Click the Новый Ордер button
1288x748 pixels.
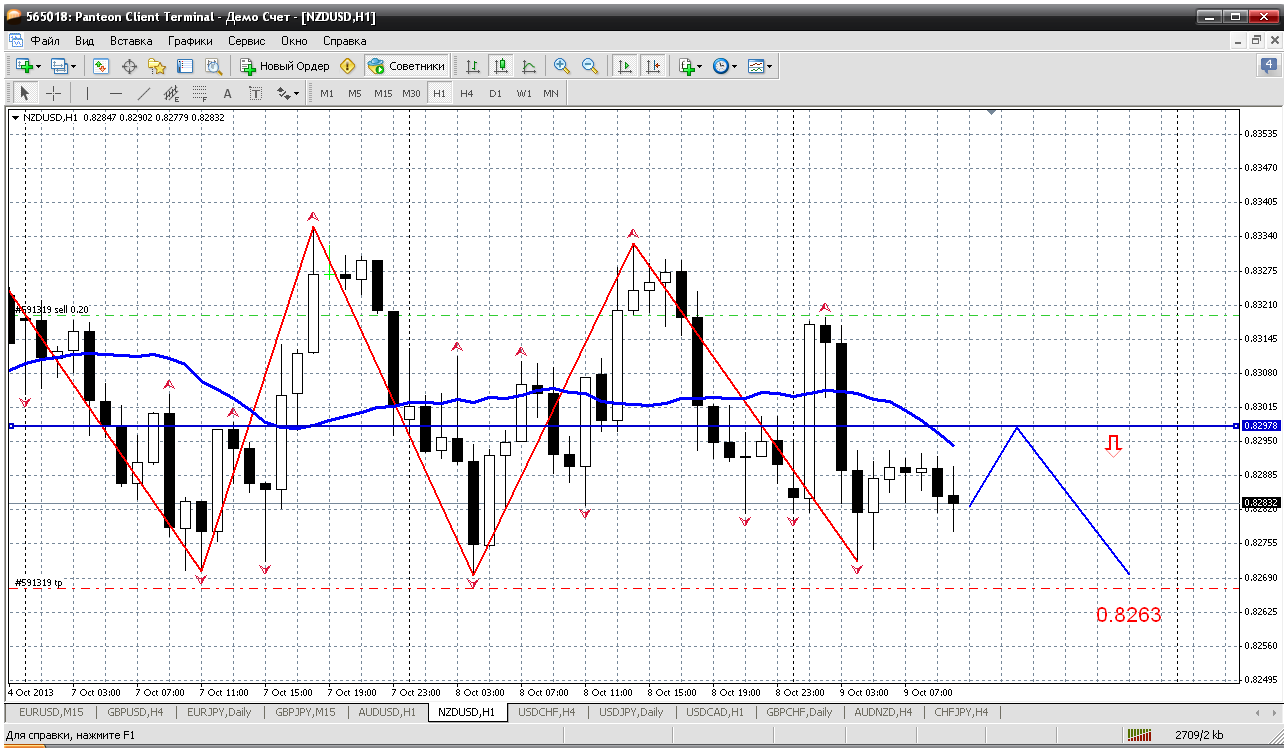pos(285,66)
